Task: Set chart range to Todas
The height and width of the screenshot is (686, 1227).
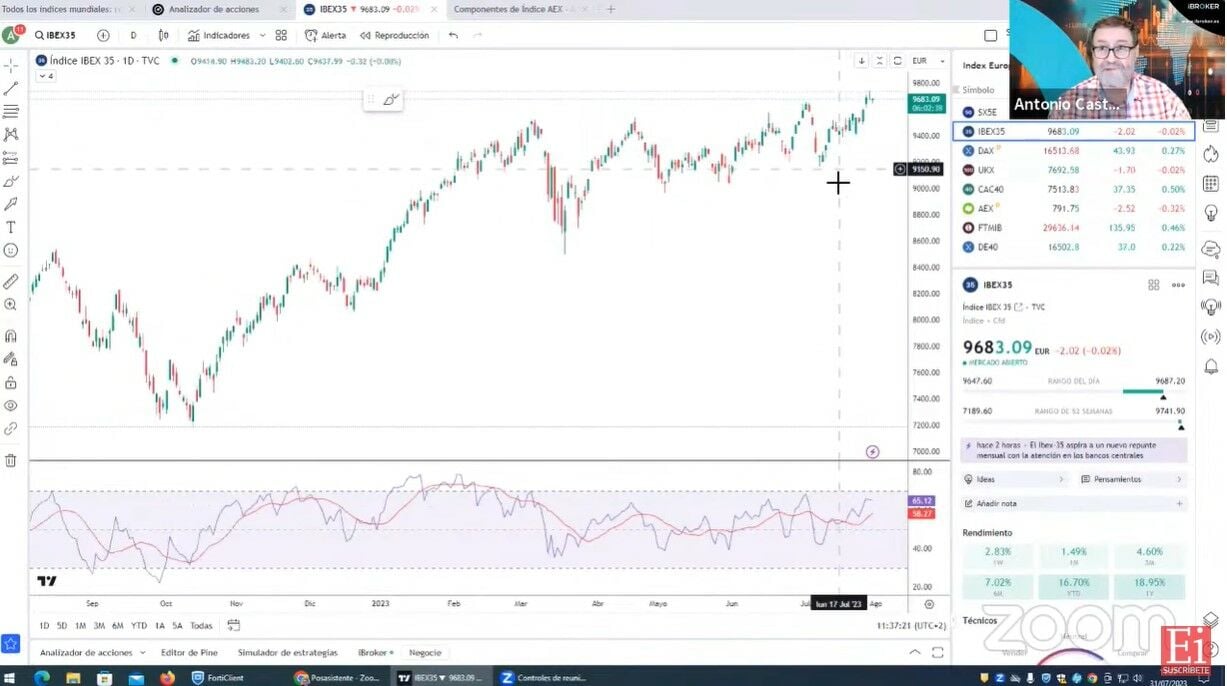Action: [x=201, y=626]
